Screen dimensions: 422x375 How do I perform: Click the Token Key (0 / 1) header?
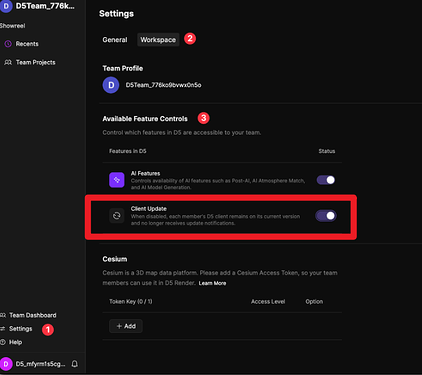point(131,301)
